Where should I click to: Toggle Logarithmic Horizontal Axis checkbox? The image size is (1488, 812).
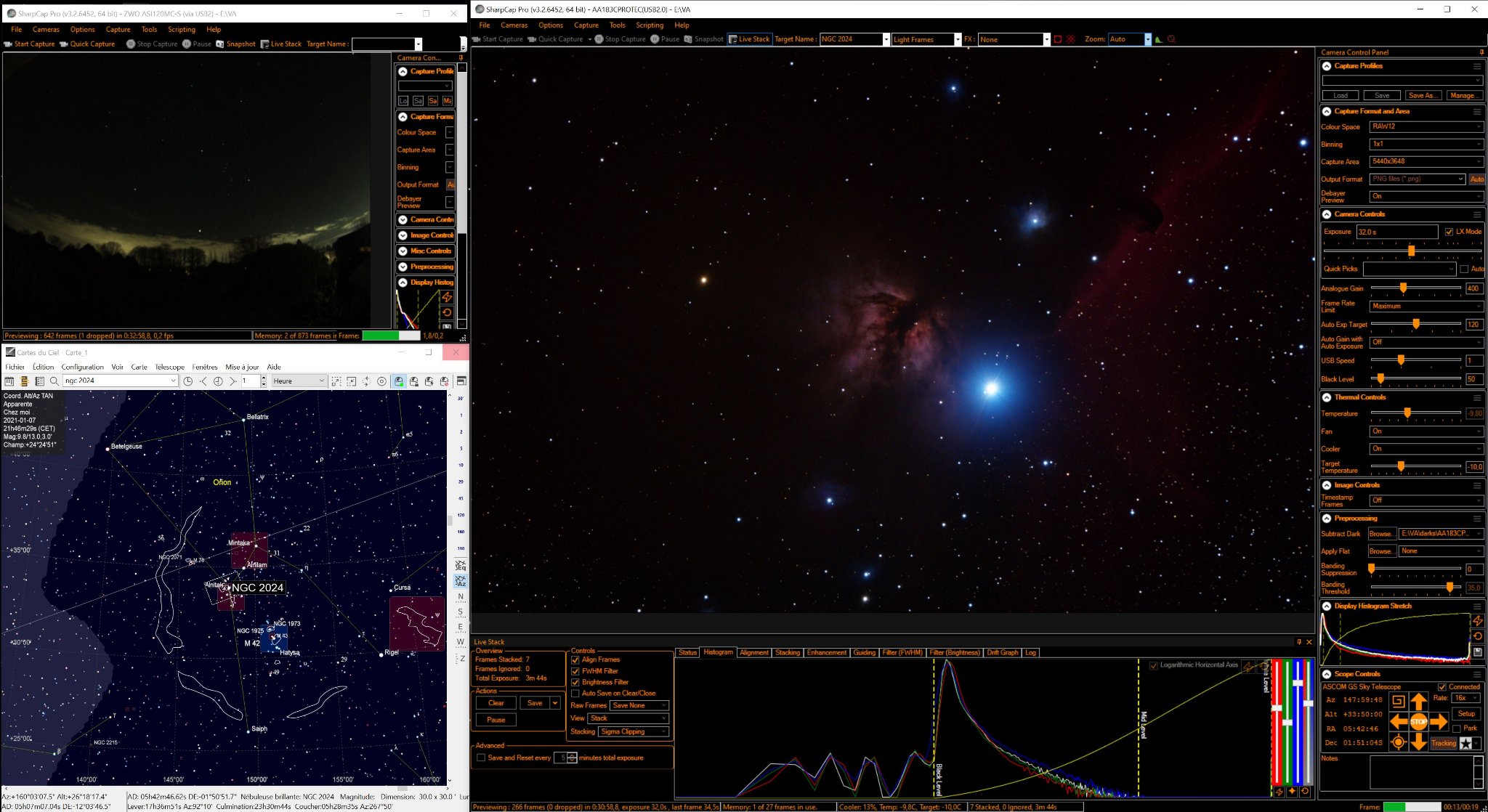1153,665
